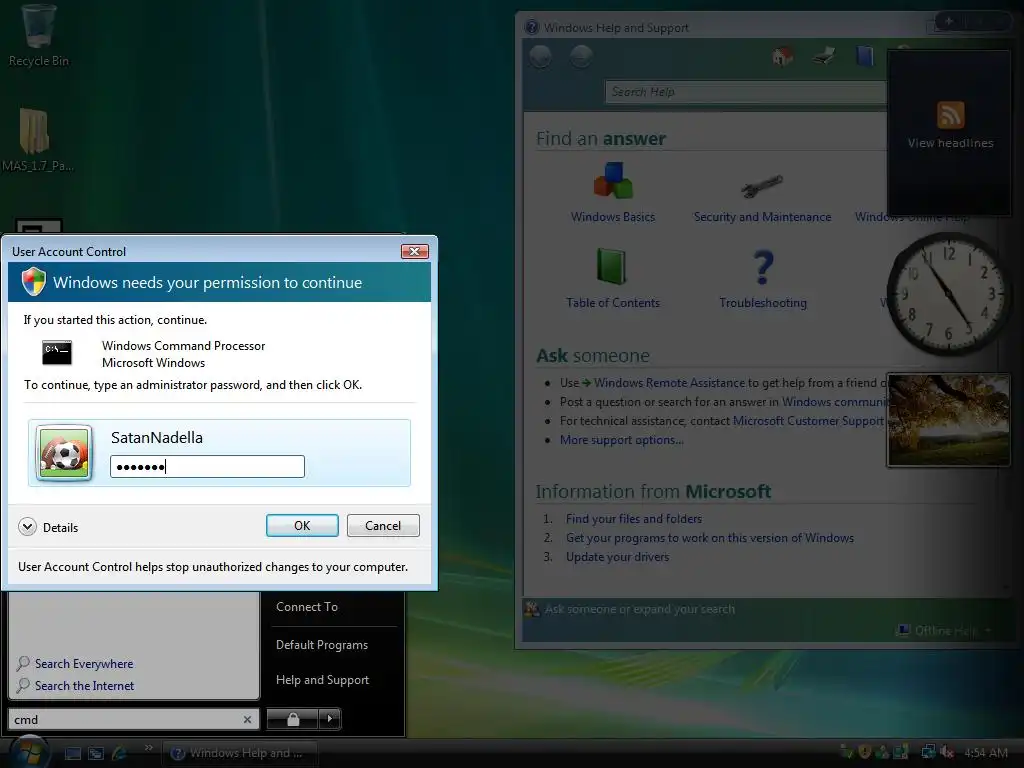
Task: Open the Recycle Bin on the desktop
Action: pos(39,36)
